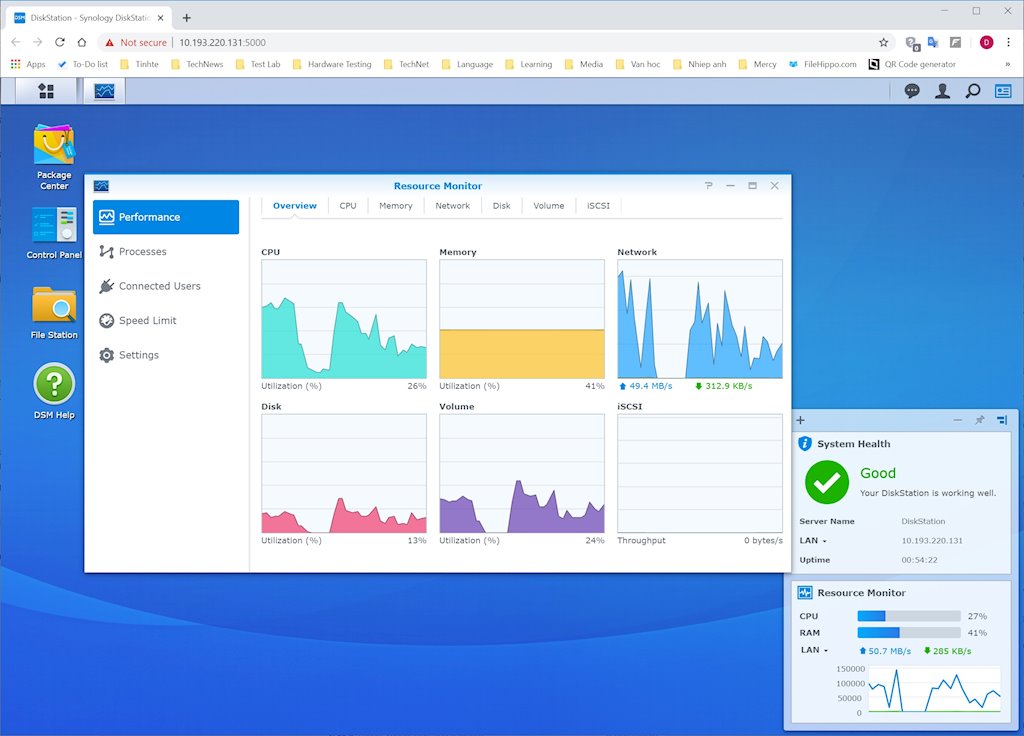Expand the LAN dropdown in Resource Monitor widget

pos(814,650)
